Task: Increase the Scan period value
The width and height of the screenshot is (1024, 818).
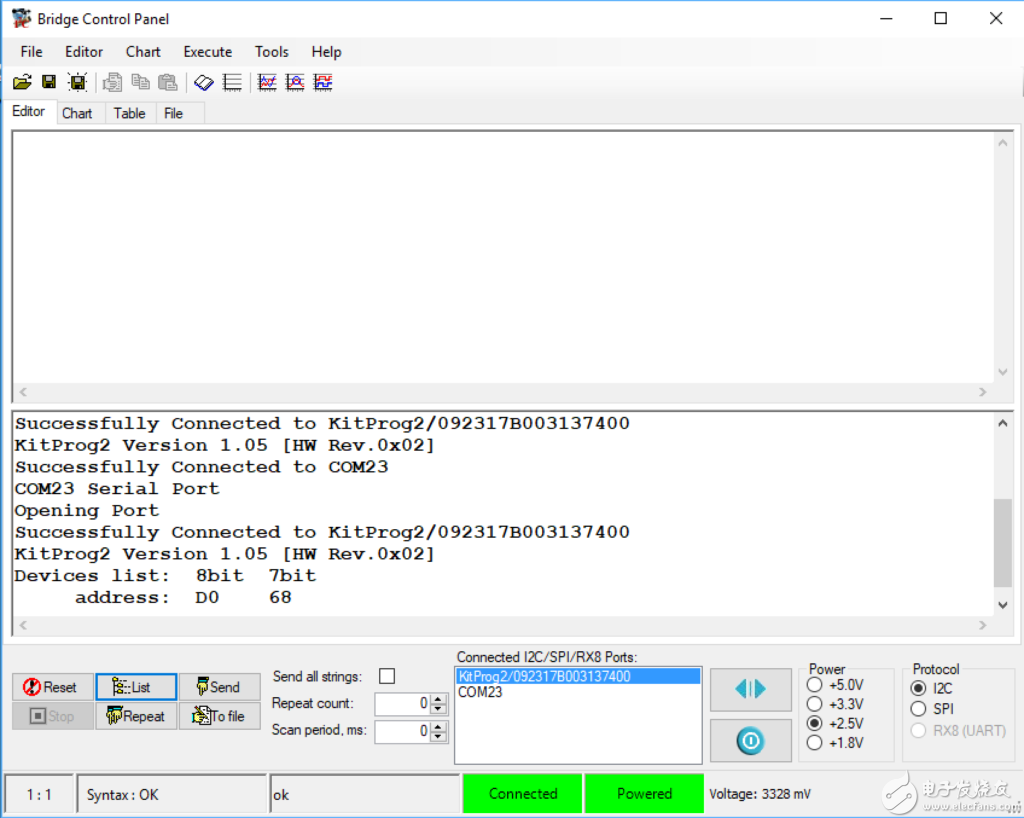Action: (439, 727)
